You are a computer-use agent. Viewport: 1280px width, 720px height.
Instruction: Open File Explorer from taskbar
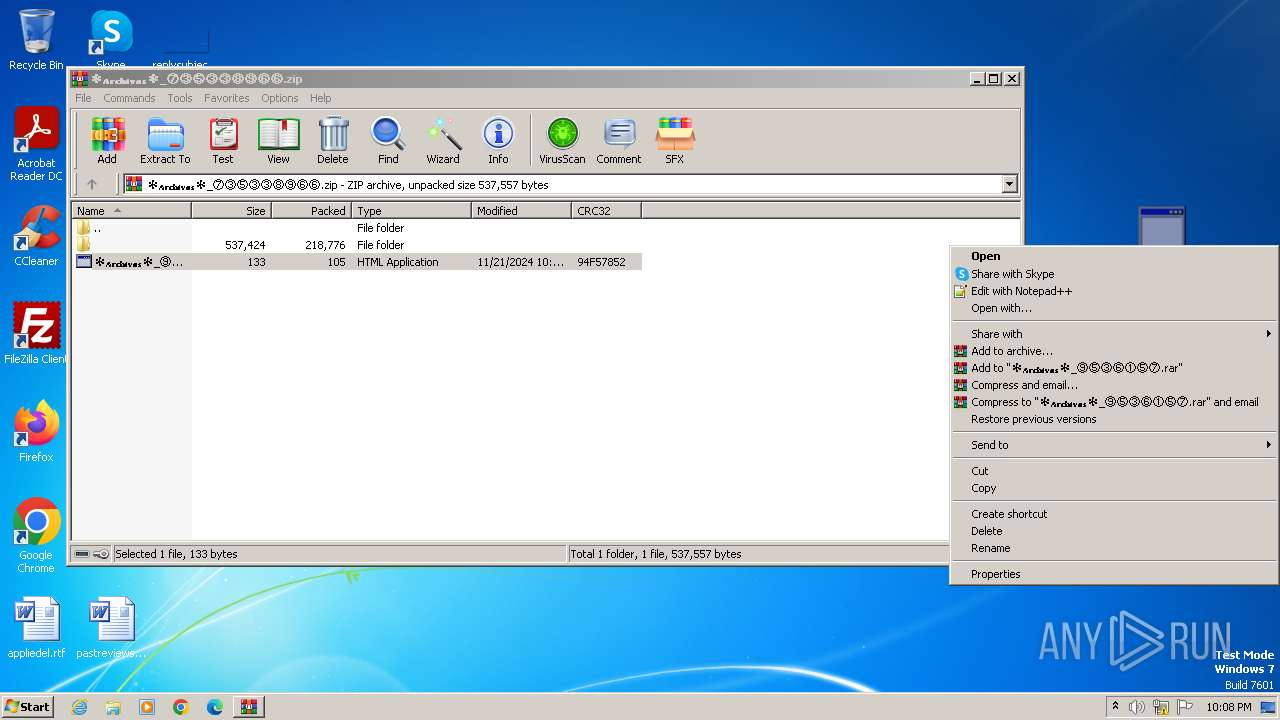tap(113, 707)
